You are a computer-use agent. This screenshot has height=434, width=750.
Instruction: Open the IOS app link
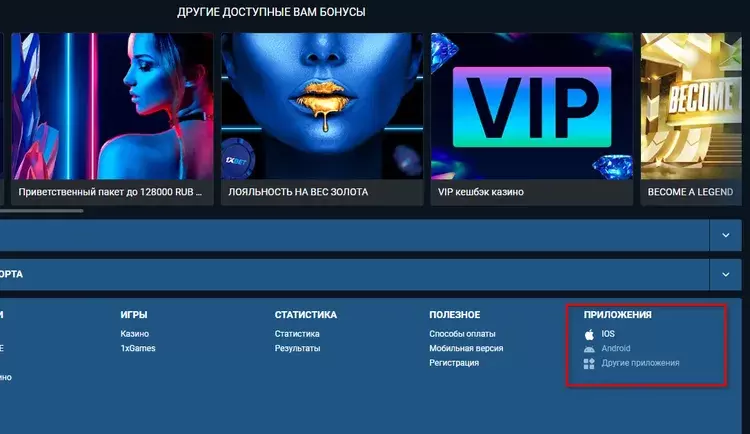pos(608,334)
